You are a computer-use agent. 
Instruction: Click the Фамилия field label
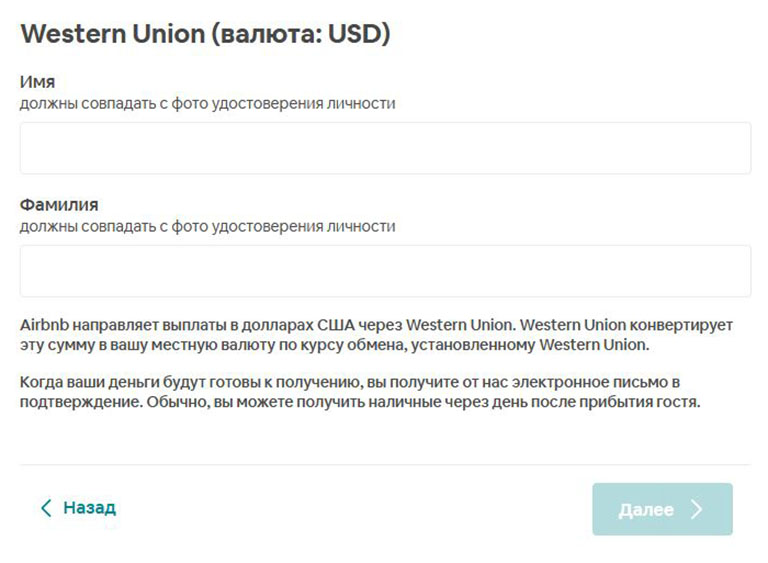[x=59, y=205]
